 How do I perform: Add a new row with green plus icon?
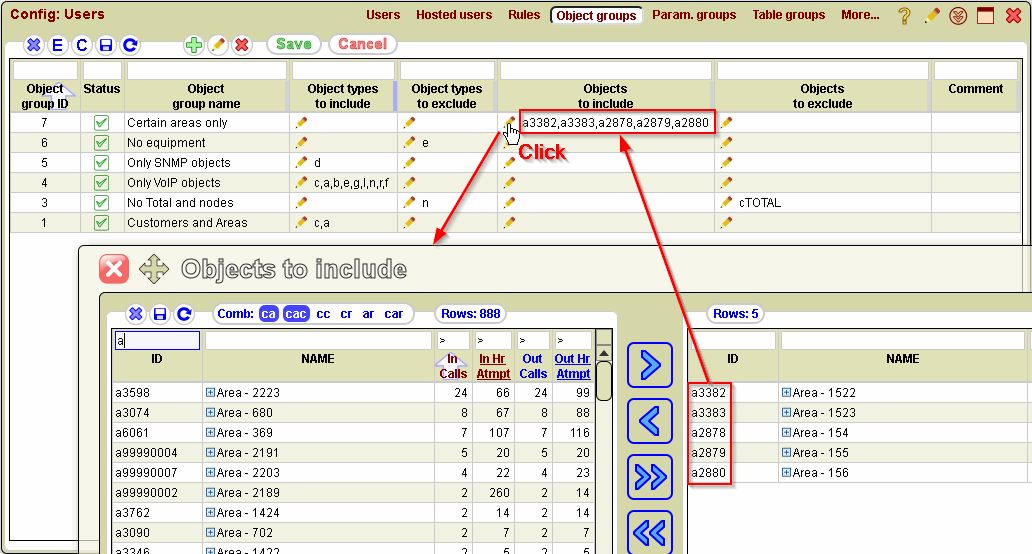[x=194, y=45]
